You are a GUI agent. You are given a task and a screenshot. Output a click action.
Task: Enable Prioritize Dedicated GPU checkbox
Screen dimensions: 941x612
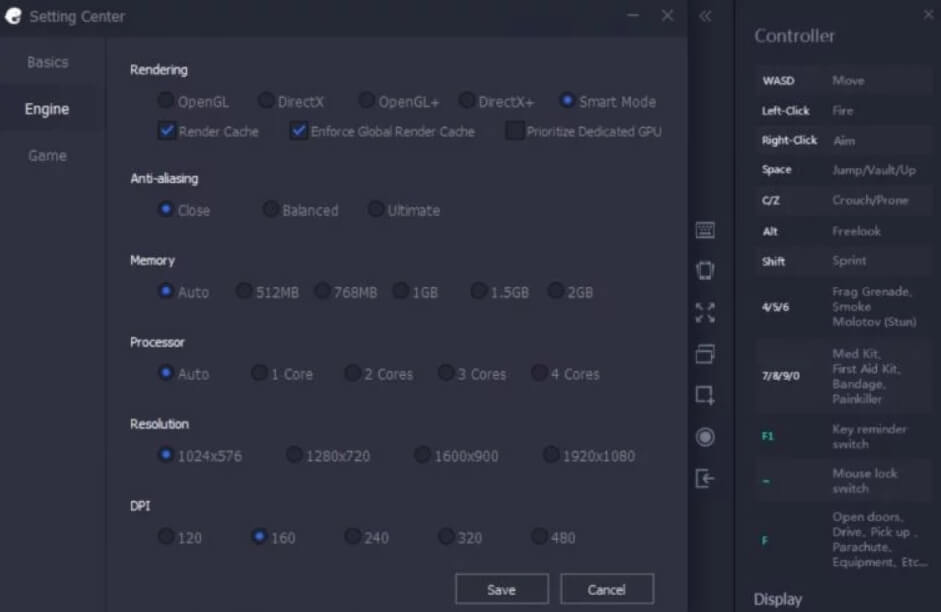coord(515,131)
